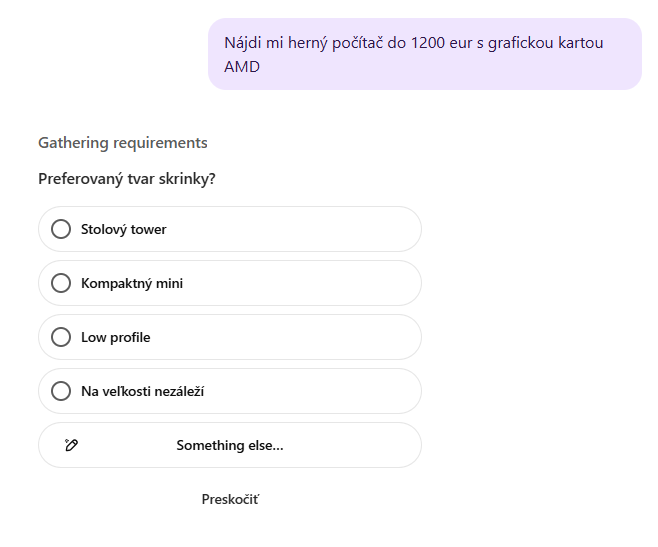Choose the Low profile radio circle
The width and height of the screenshot is (658, 547).
tap(60, 337)
